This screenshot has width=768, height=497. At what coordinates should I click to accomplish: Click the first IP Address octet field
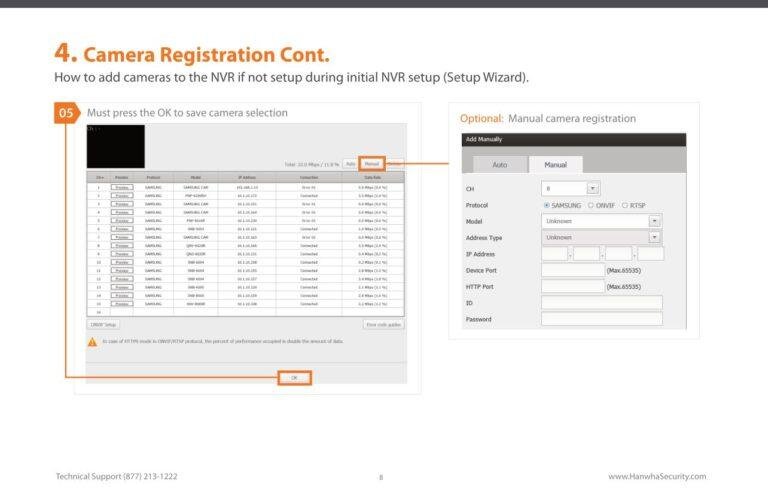coord(554,254)
